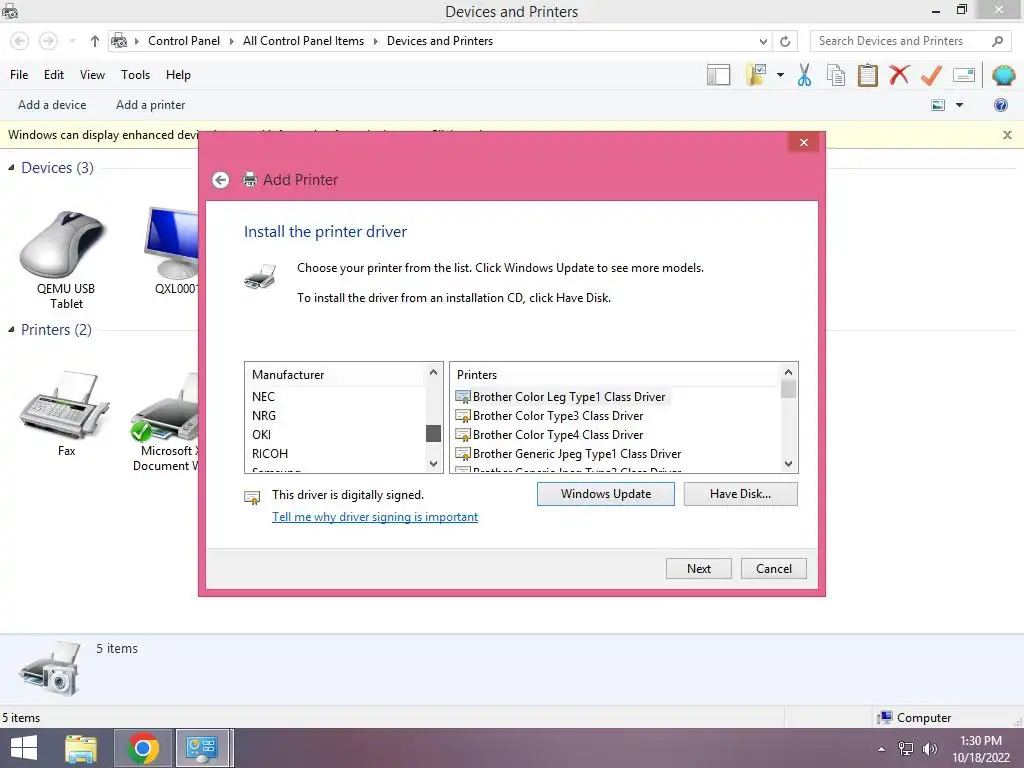Open the Edit menu
The height and width of the screenshot is (768, 1024).
[x=54, y=75]
